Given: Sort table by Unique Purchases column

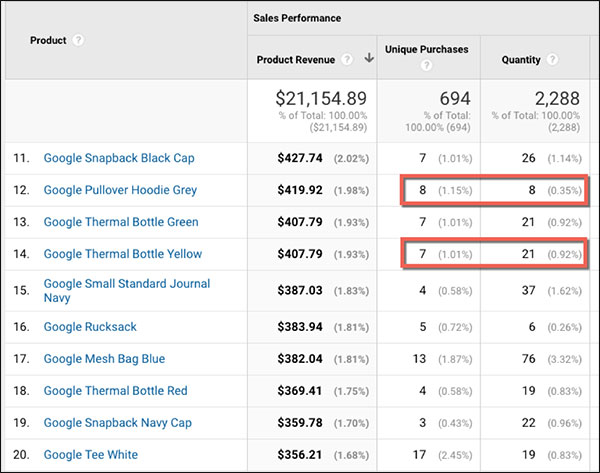Looking at the screenshot, I should click(426, 50).
